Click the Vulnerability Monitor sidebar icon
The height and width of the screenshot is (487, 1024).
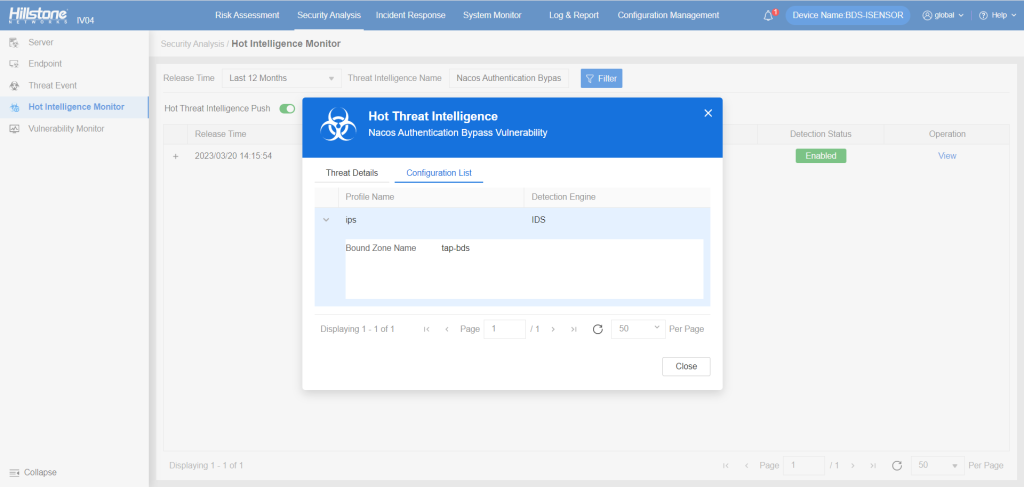14,129
